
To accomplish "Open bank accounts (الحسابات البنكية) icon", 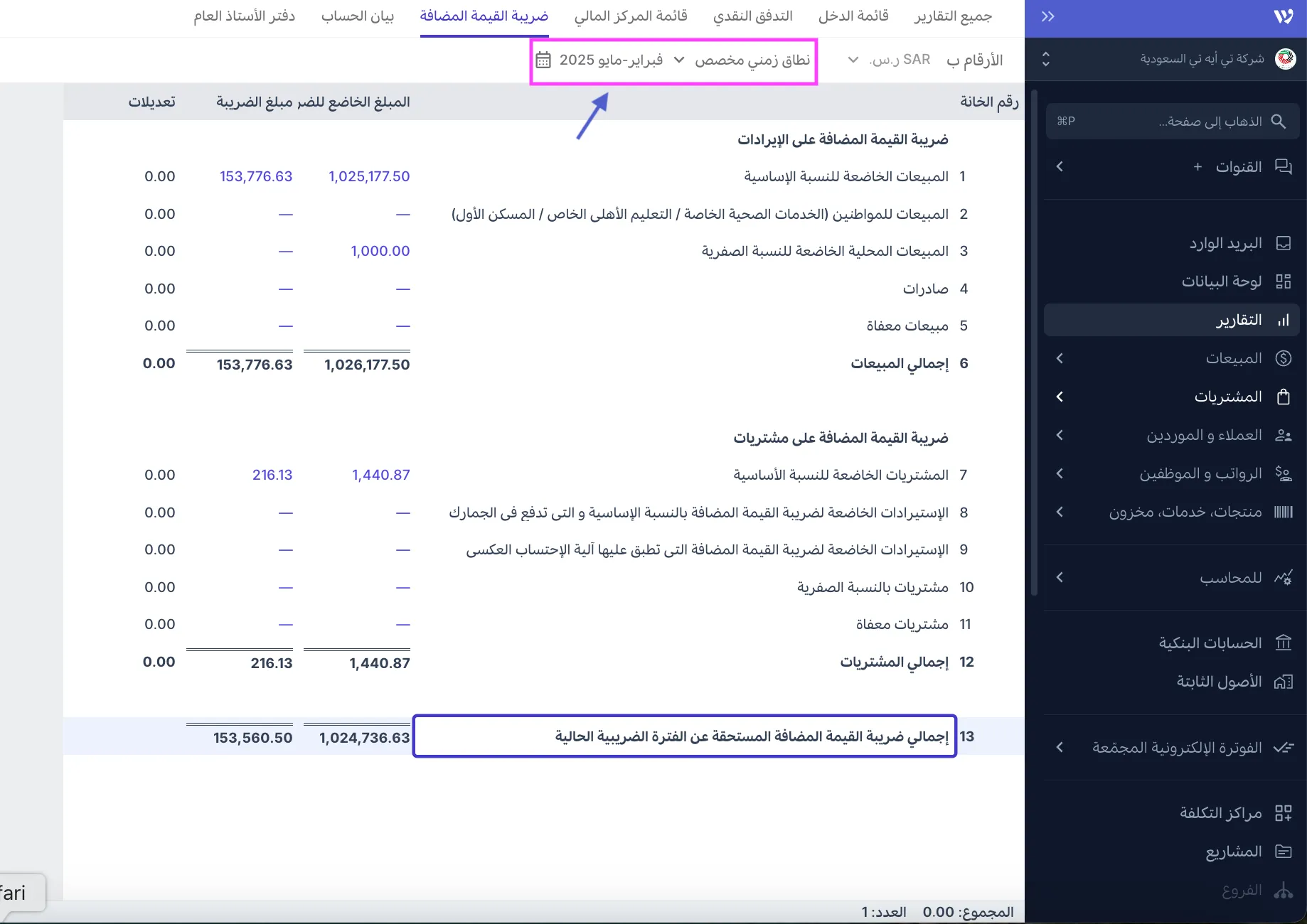I will [x=1284, y=643].
